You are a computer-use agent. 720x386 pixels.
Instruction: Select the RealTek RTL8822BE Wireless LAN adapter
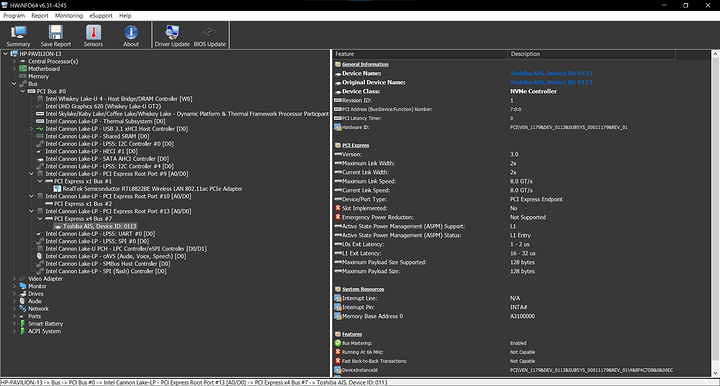pyautogui.click(x=152, y=189)
